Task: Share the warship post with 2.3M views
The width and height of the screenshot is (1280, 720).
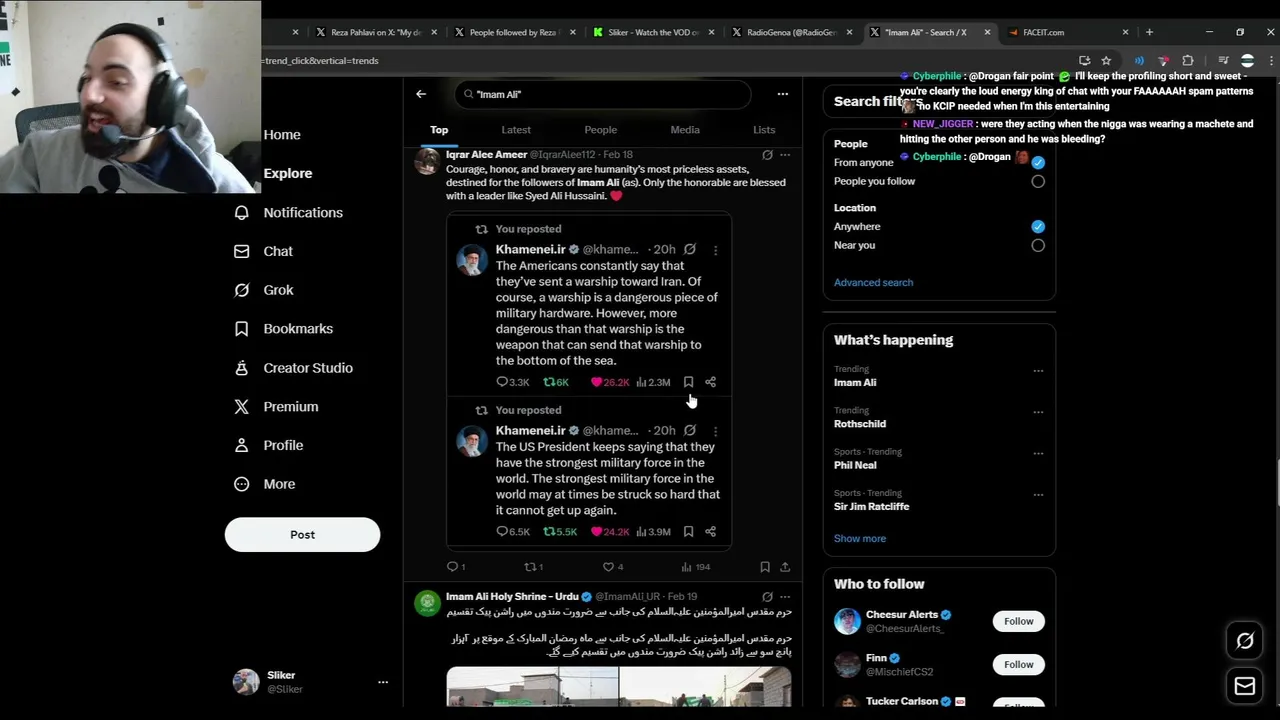Action: click(710, 382)
